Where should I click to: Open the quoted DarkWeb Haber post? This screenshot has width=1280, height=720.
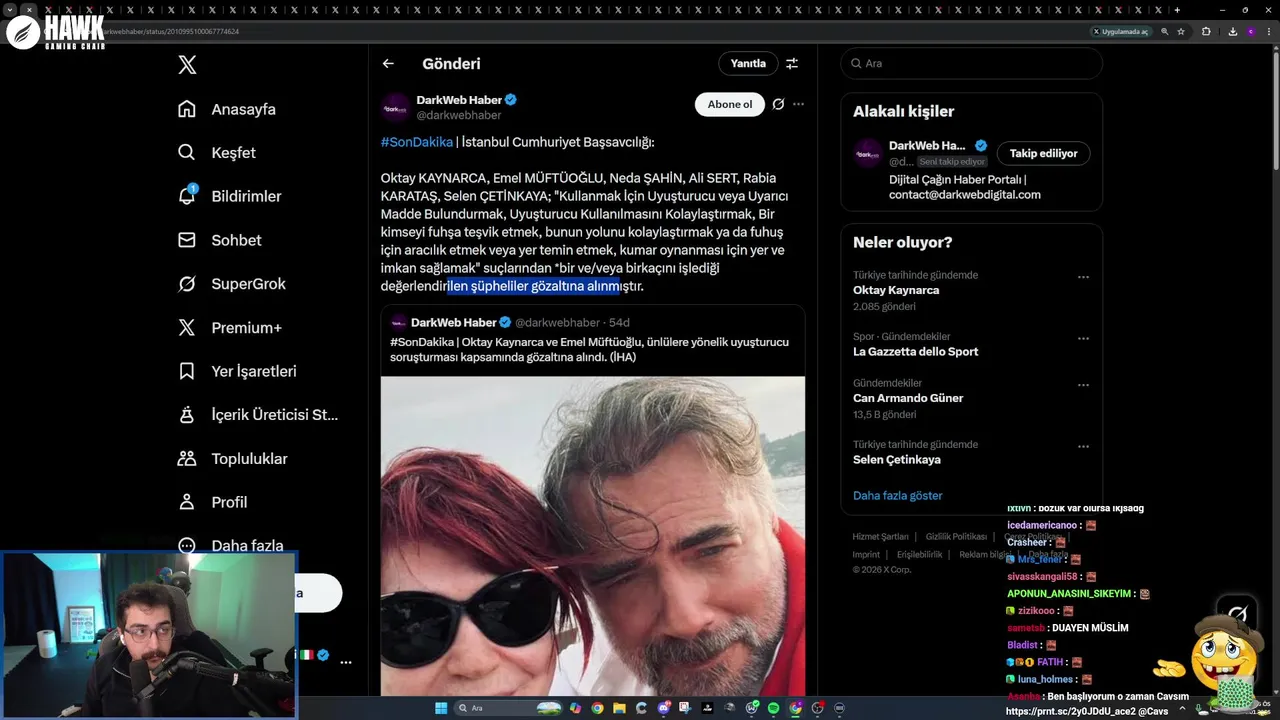coord(592,340)
